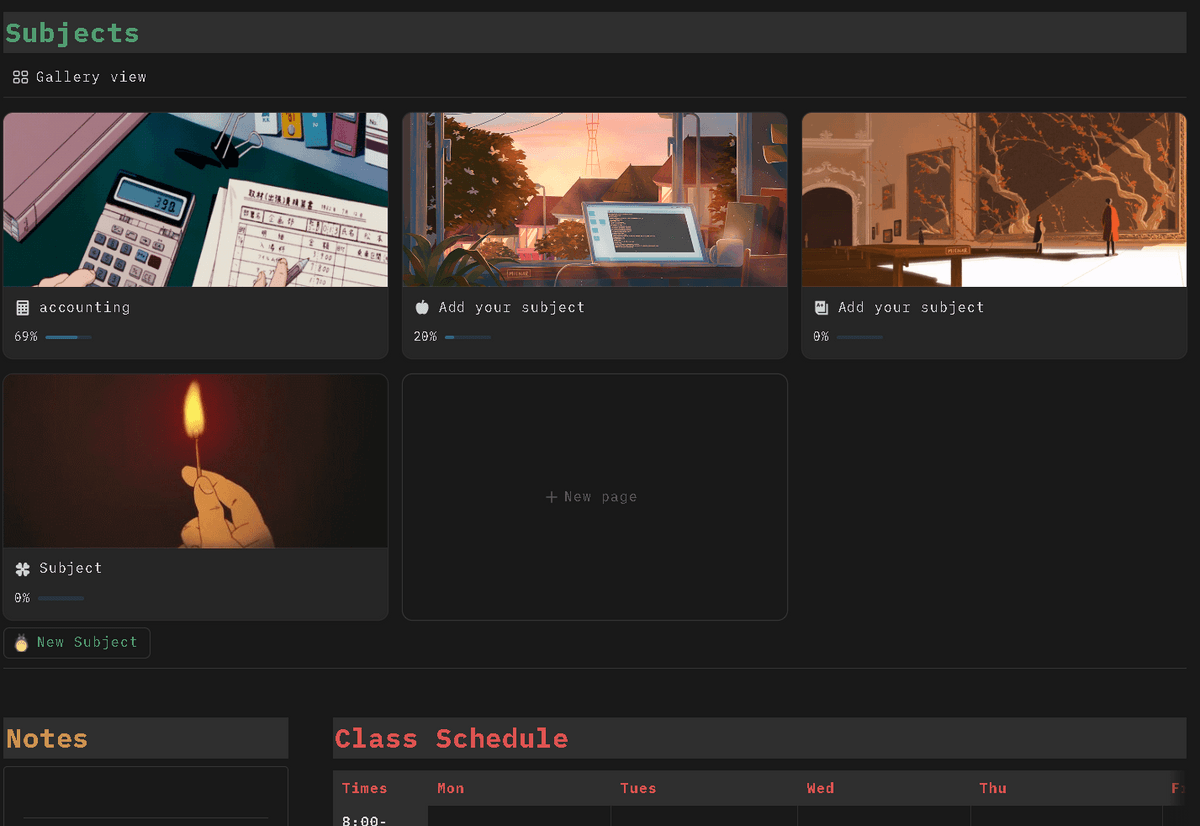Click the 20% progress bar
This screenshot has height=826, width=1200.
pos(467,337)
